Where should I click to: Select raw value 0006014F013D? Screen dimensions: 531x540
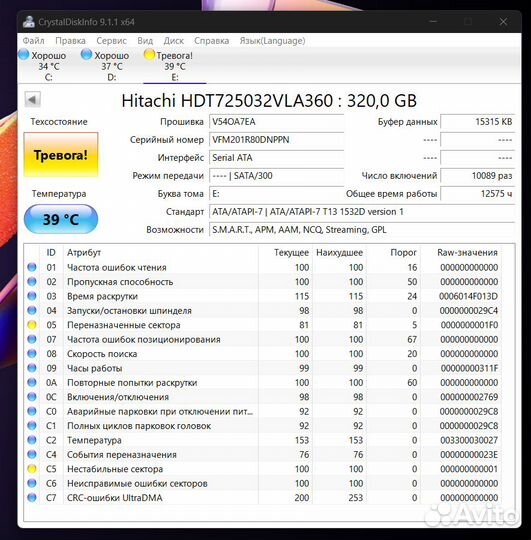tap(468, 296)
